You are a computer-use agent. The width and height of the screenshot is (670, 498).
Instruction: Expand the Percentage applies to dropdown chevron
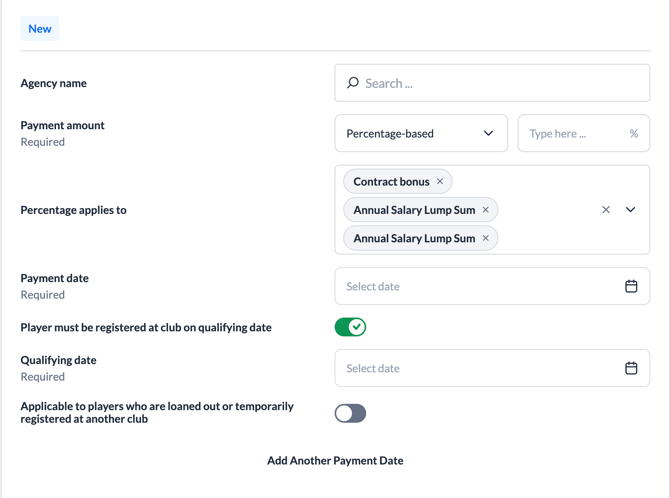[x=631, y=210]
